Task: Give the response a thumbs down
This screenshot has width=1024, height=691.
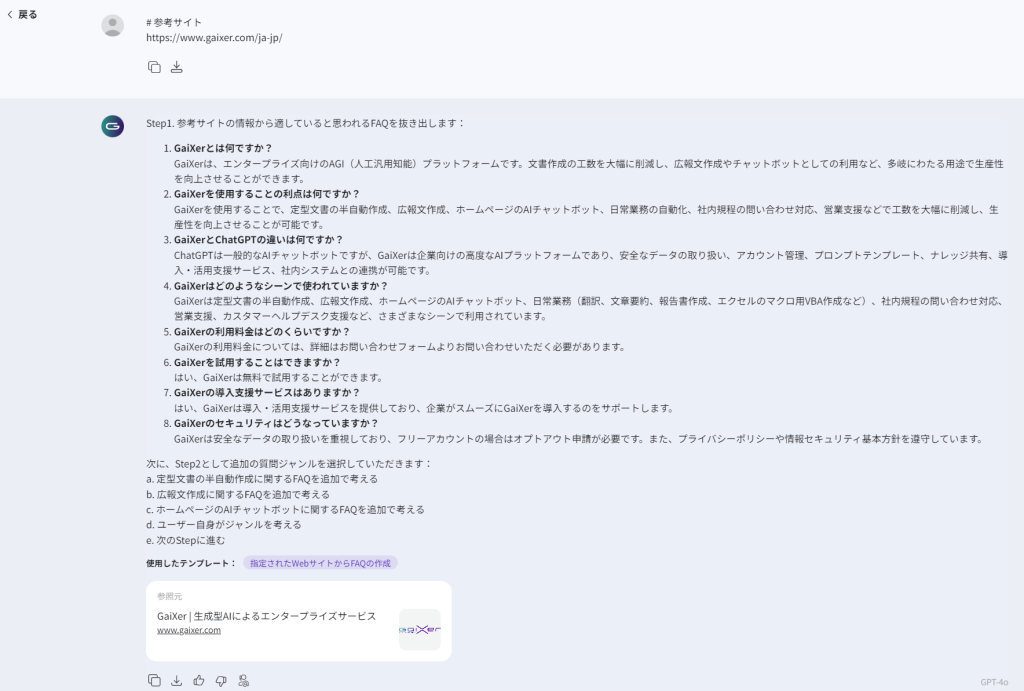Action: tap(221, 681)
